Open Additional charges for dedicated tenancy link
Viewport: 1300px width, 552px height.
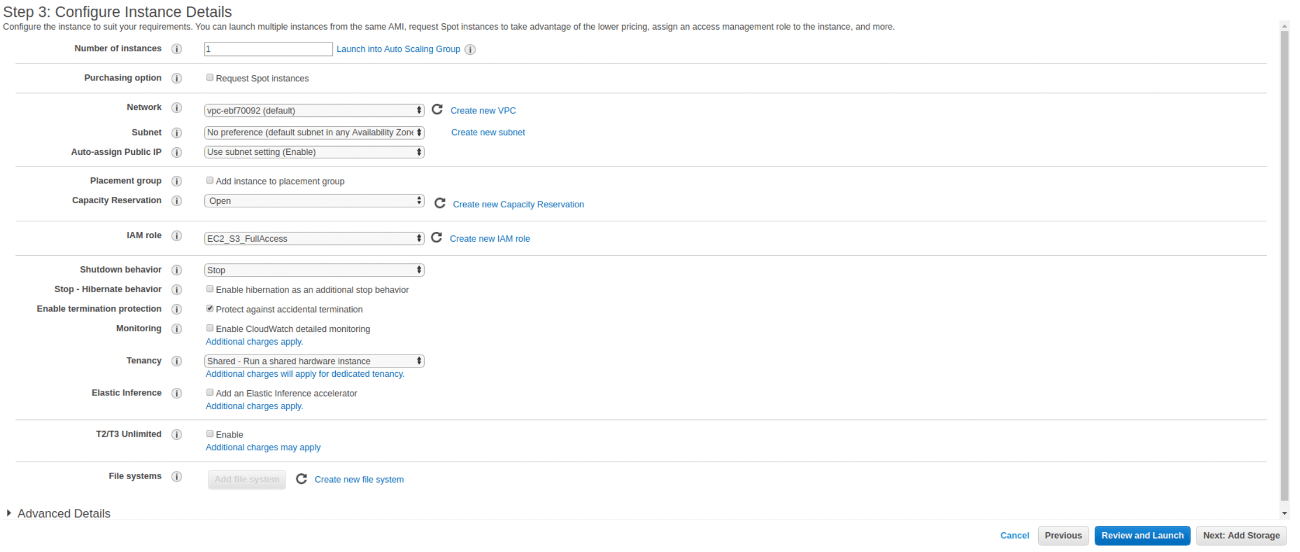[305, 374]
